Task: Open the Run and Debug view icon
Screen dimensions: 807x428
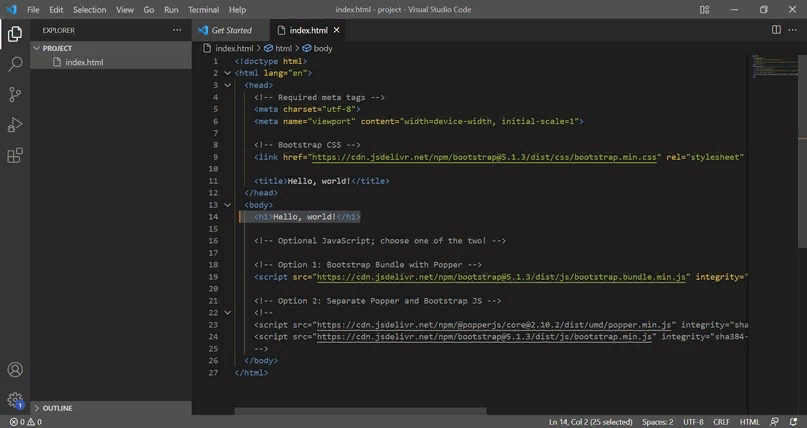Action: [15, 125]
